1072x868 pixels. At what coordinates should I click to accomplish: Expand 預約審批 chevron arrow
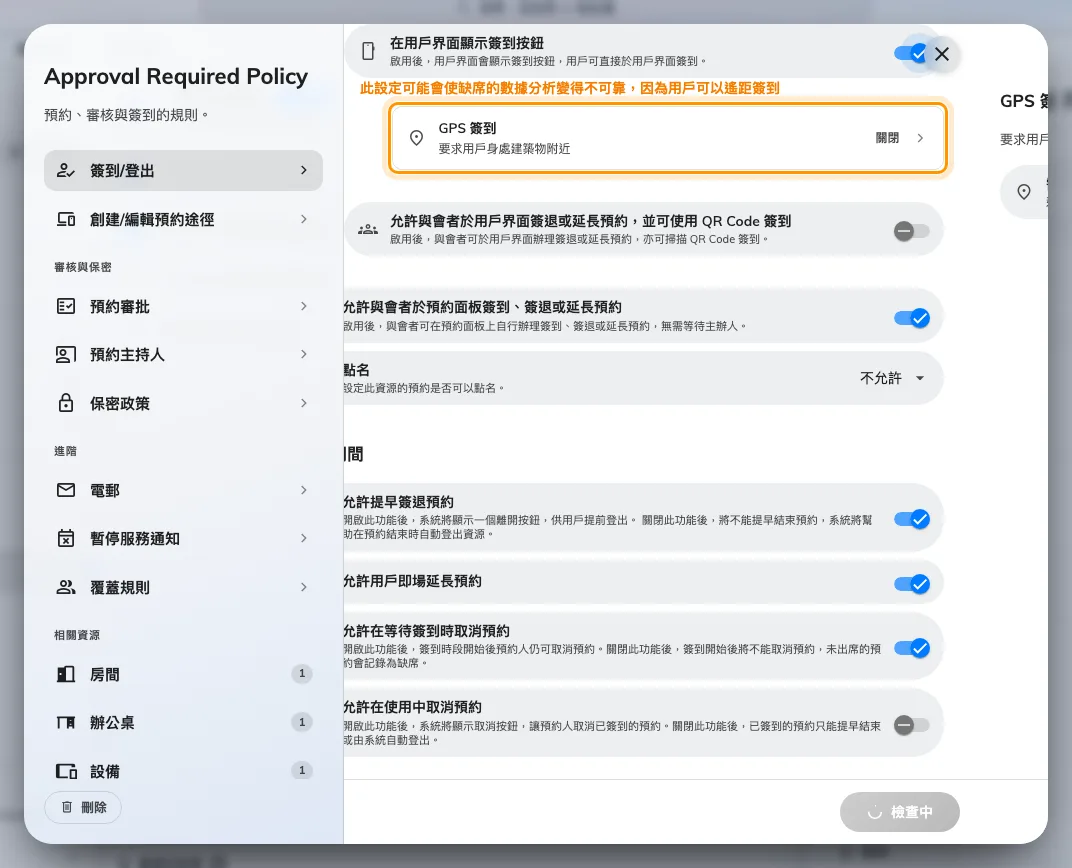tap(304, 306)
